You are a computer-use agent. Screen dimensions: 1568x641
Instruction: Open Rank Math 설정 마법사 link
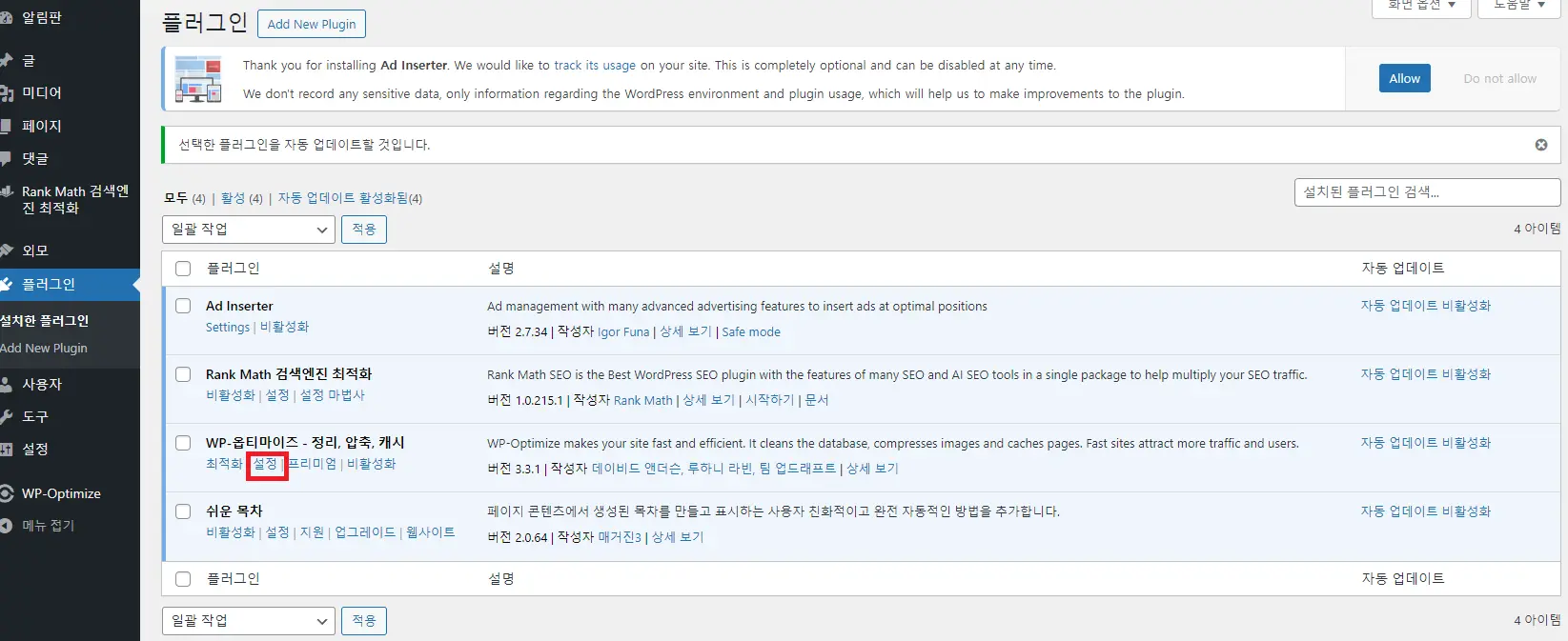[333, 395]
